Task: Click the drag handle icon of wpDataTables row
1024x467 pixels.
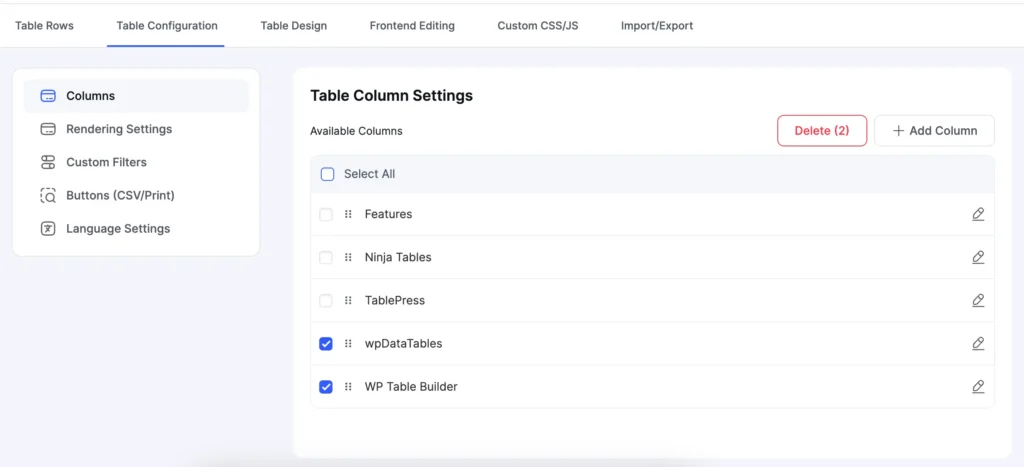Action: click(x=348, y=344)
